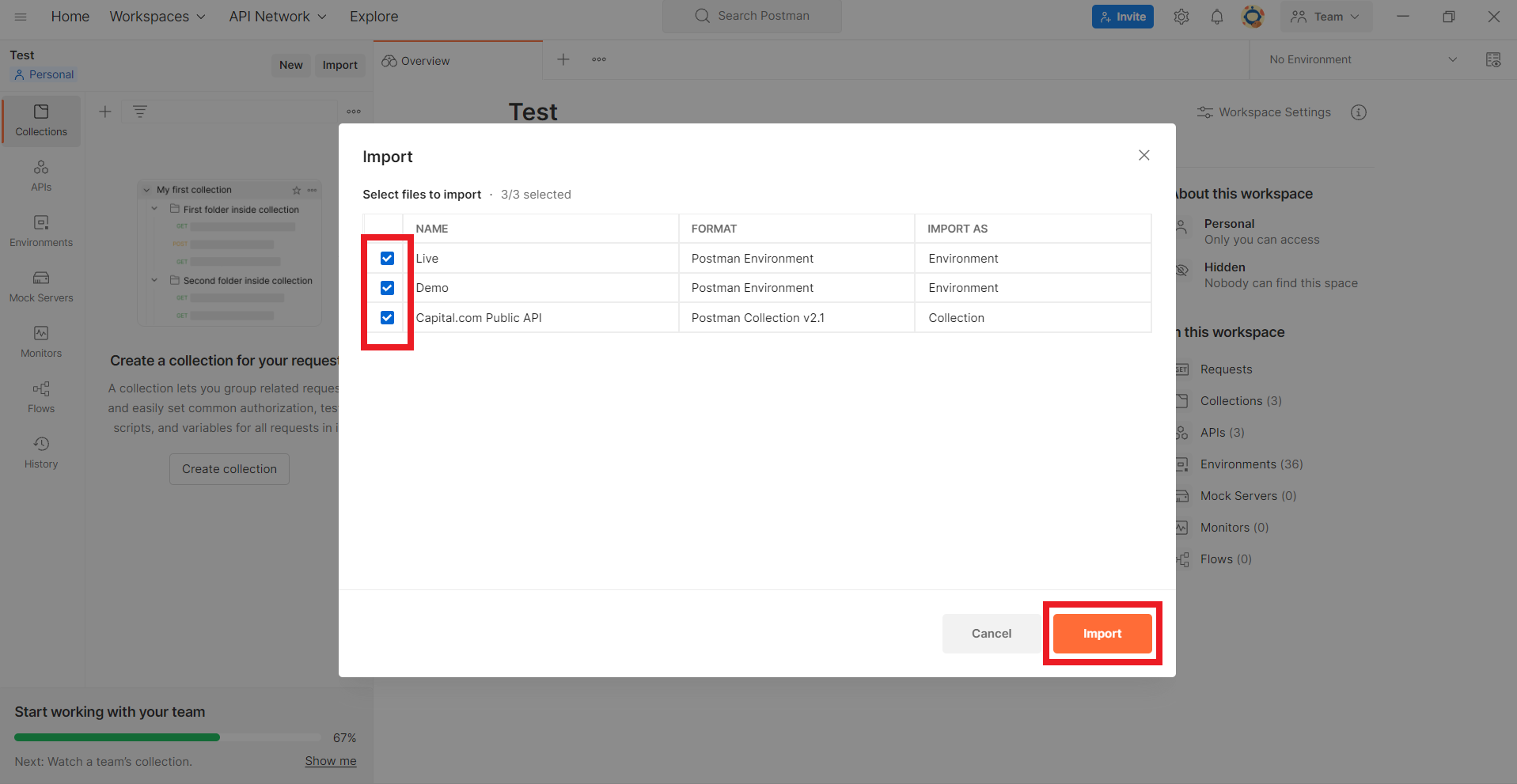Click the Live name cell

tap(540, 259)
